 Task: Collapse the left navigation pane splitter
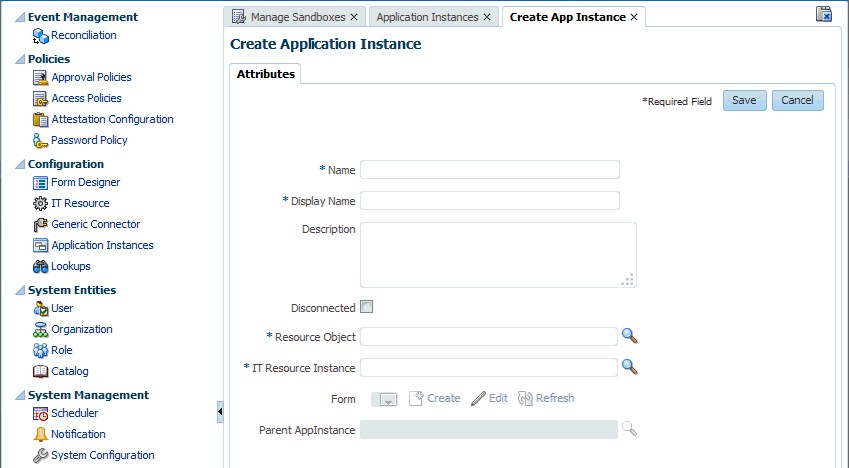(x=220, y=412)
